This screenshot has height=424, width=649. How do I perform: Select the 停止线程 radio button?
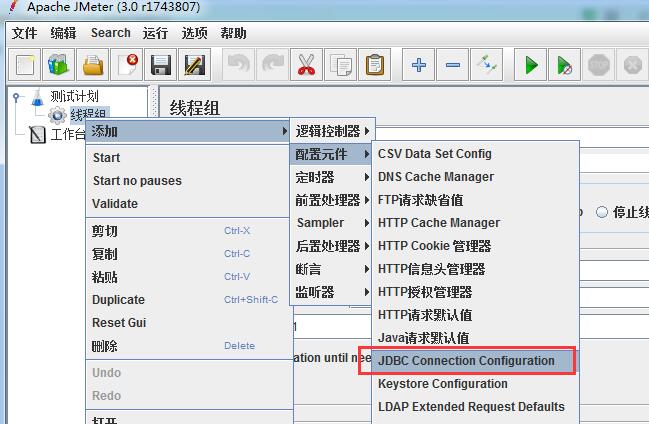602,212
